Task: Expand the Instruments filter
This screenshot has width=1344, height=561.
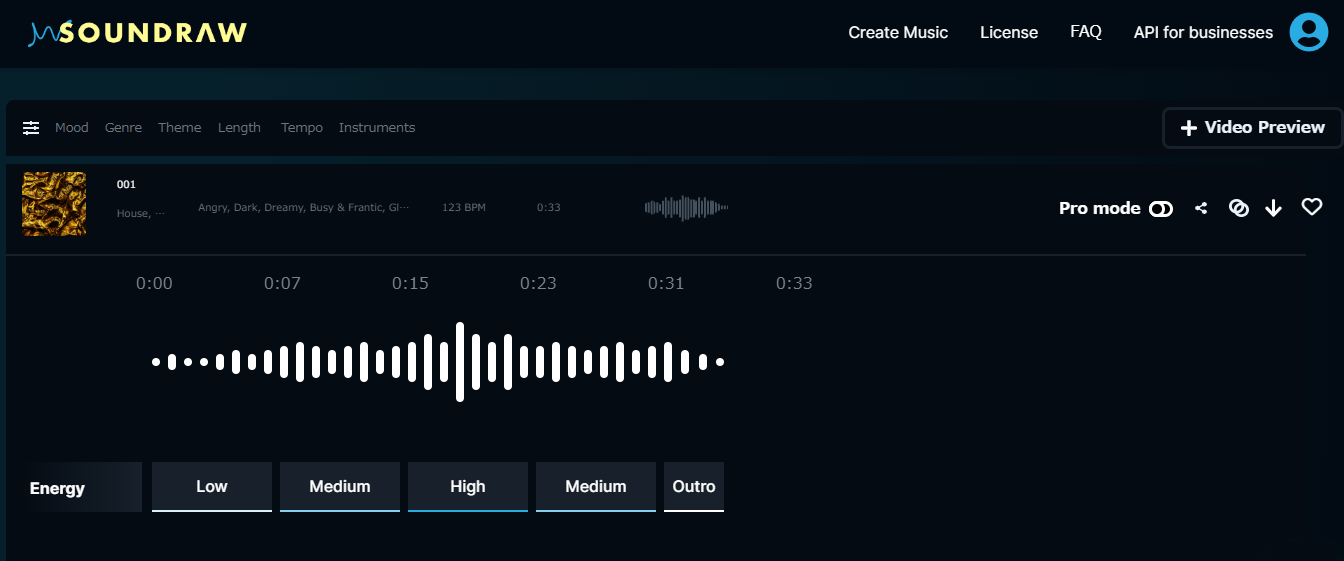Action: [x=376, y=128]
